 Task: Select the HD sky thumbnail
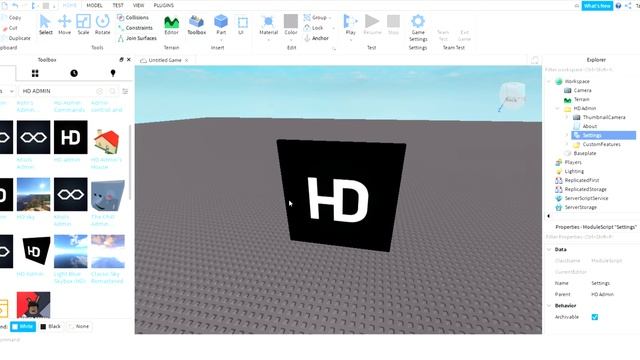[x=33, y=194]
